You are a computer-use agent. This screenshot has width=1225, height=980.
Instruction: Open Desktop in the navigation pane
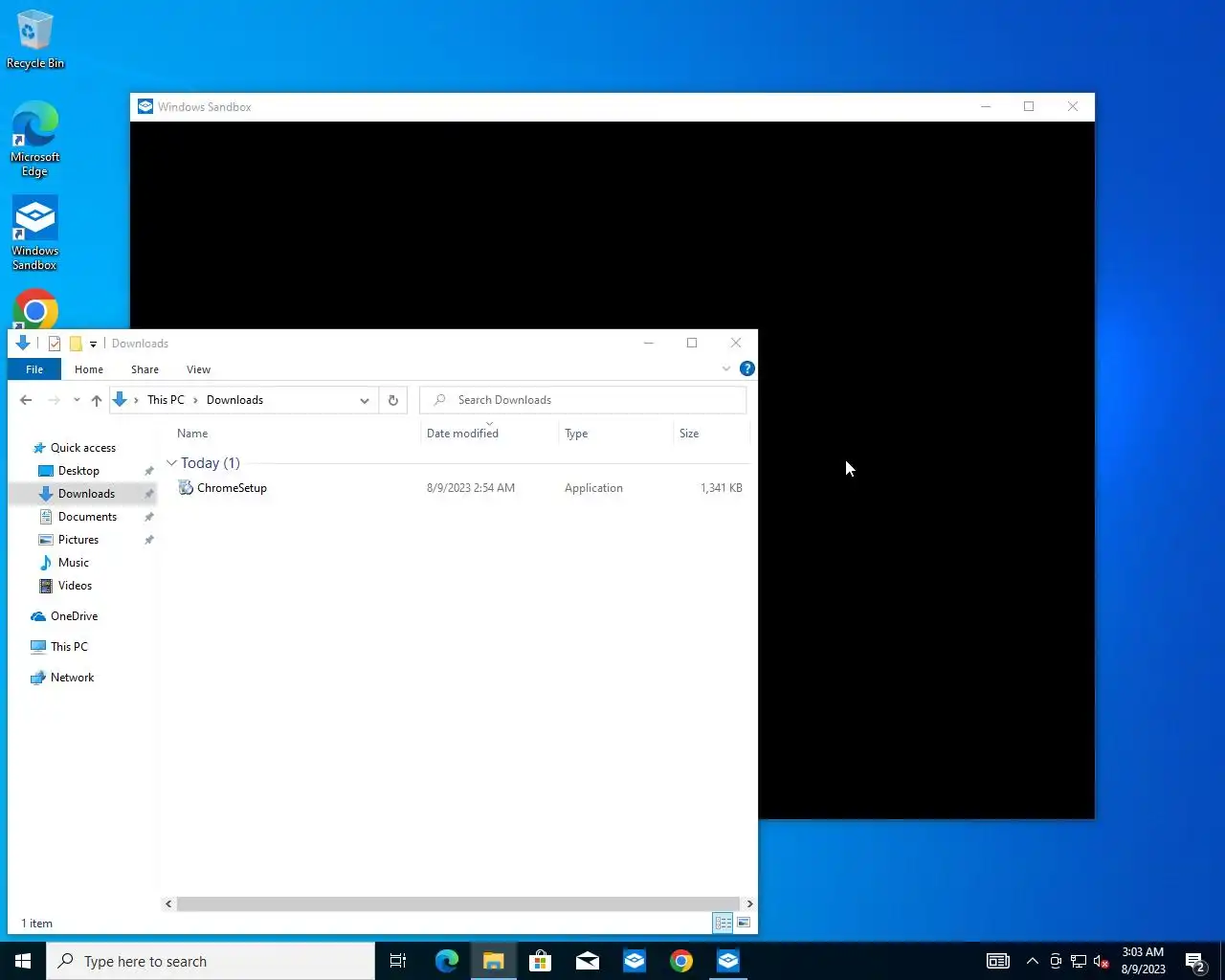pyautogui.click(x=78, y=471)
